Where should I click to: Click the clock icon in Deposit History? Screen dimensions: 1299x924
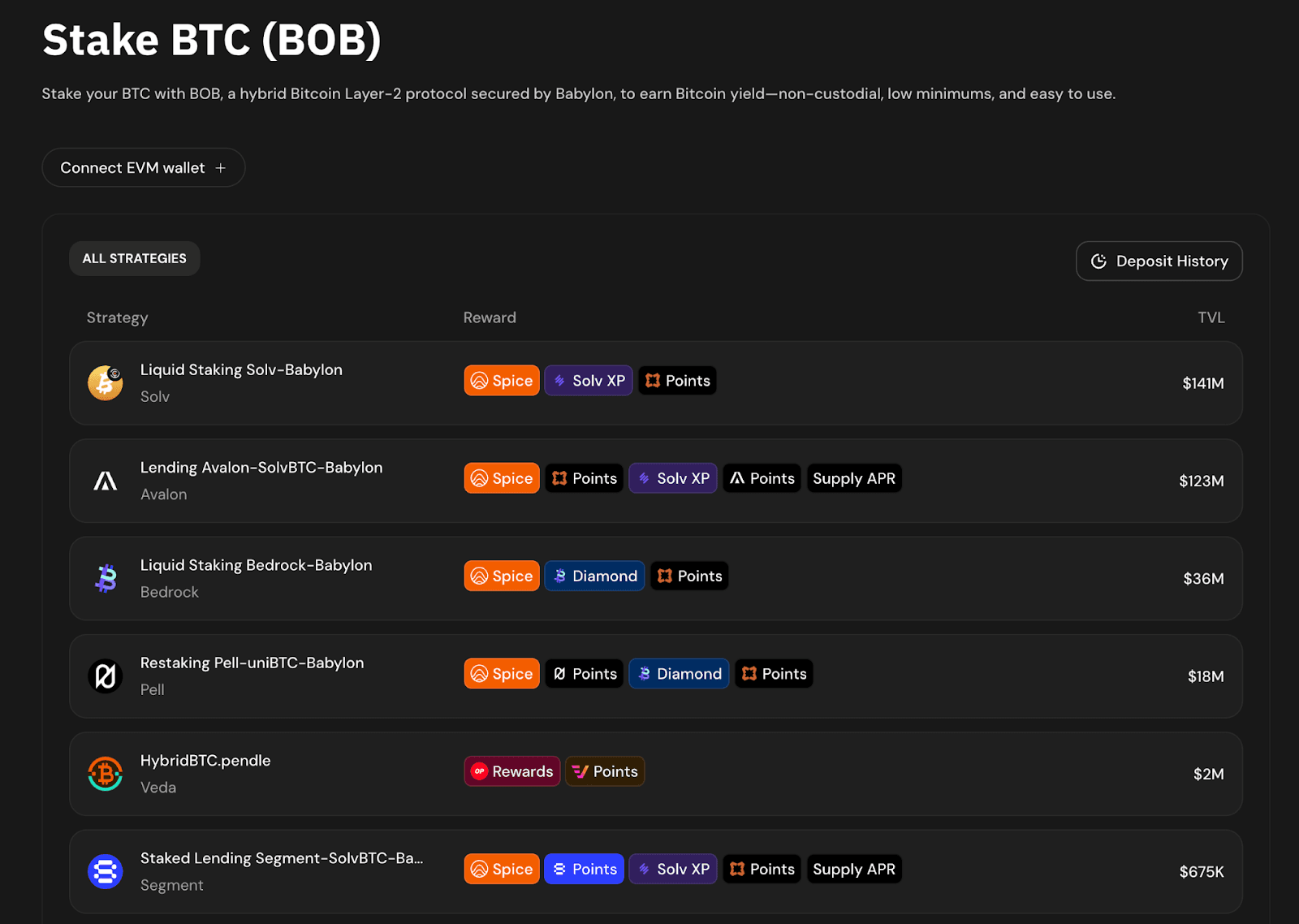coord(1098,261)
